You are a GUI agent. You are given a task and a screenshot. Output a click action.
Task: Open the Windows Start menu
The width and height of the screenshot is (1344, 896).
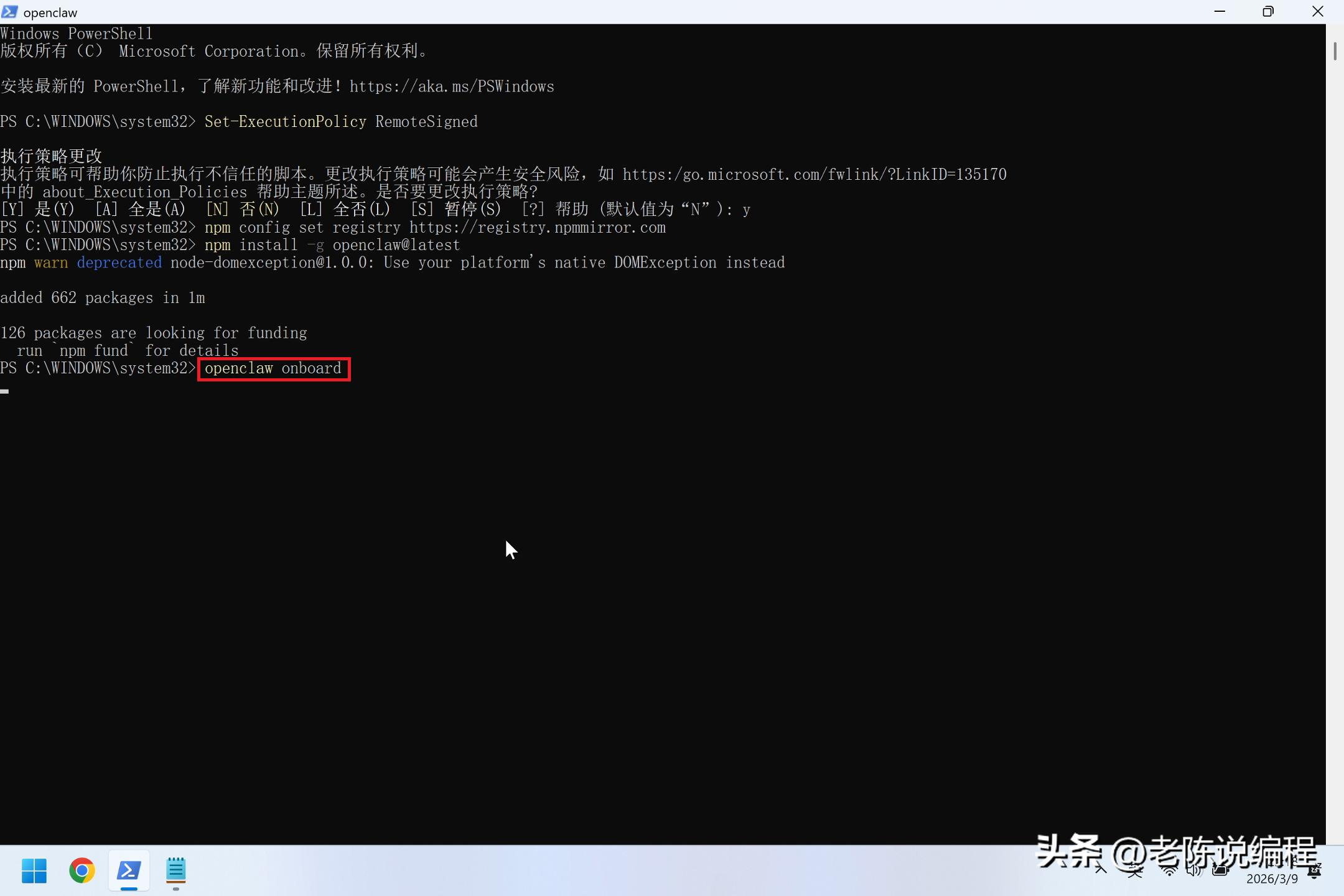point(34,870)
